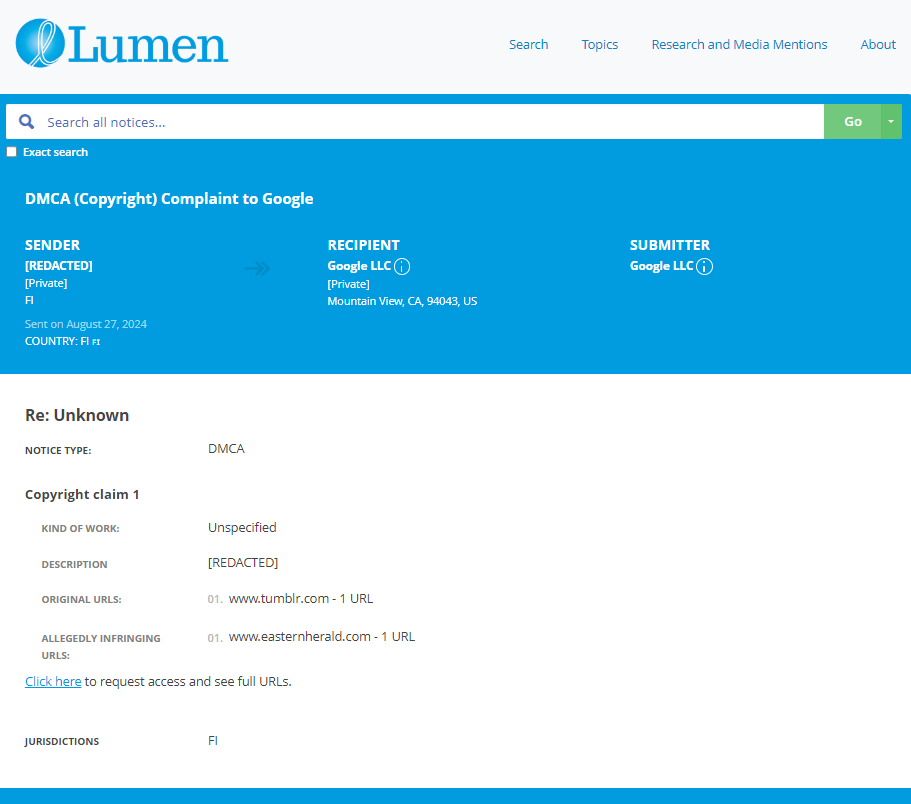Toggle the Exact search checkbox
Image resolution: width=911 pixels, height=804 pixels.
[12, 152]
